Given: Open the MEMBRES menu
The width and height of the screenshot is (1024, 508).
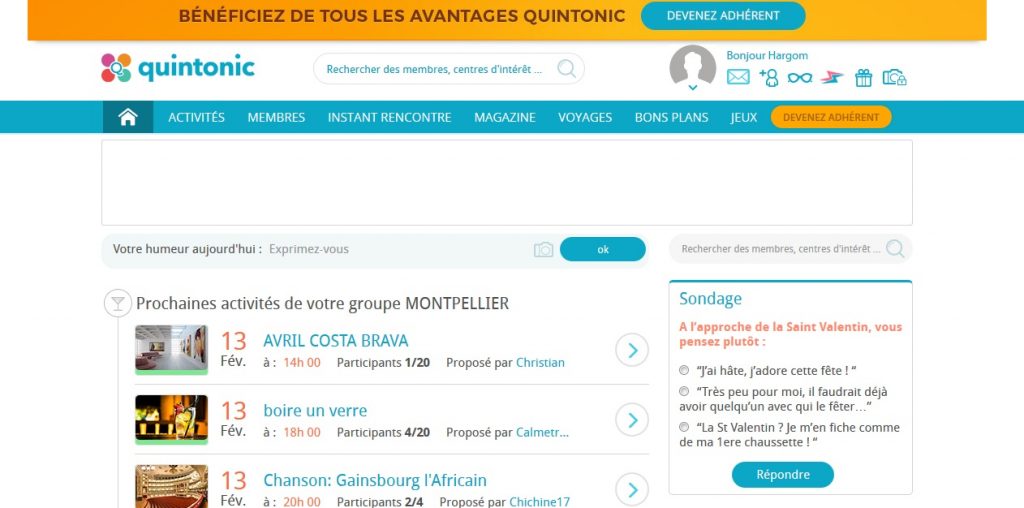Looking at the screenshot, I should (276, 118).
